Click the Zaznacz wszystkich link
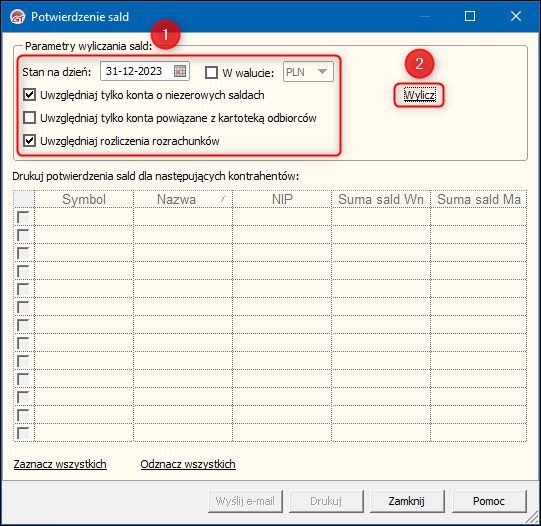Image resolution: width=541 pixels, height=526 pixels. point(60,464)
